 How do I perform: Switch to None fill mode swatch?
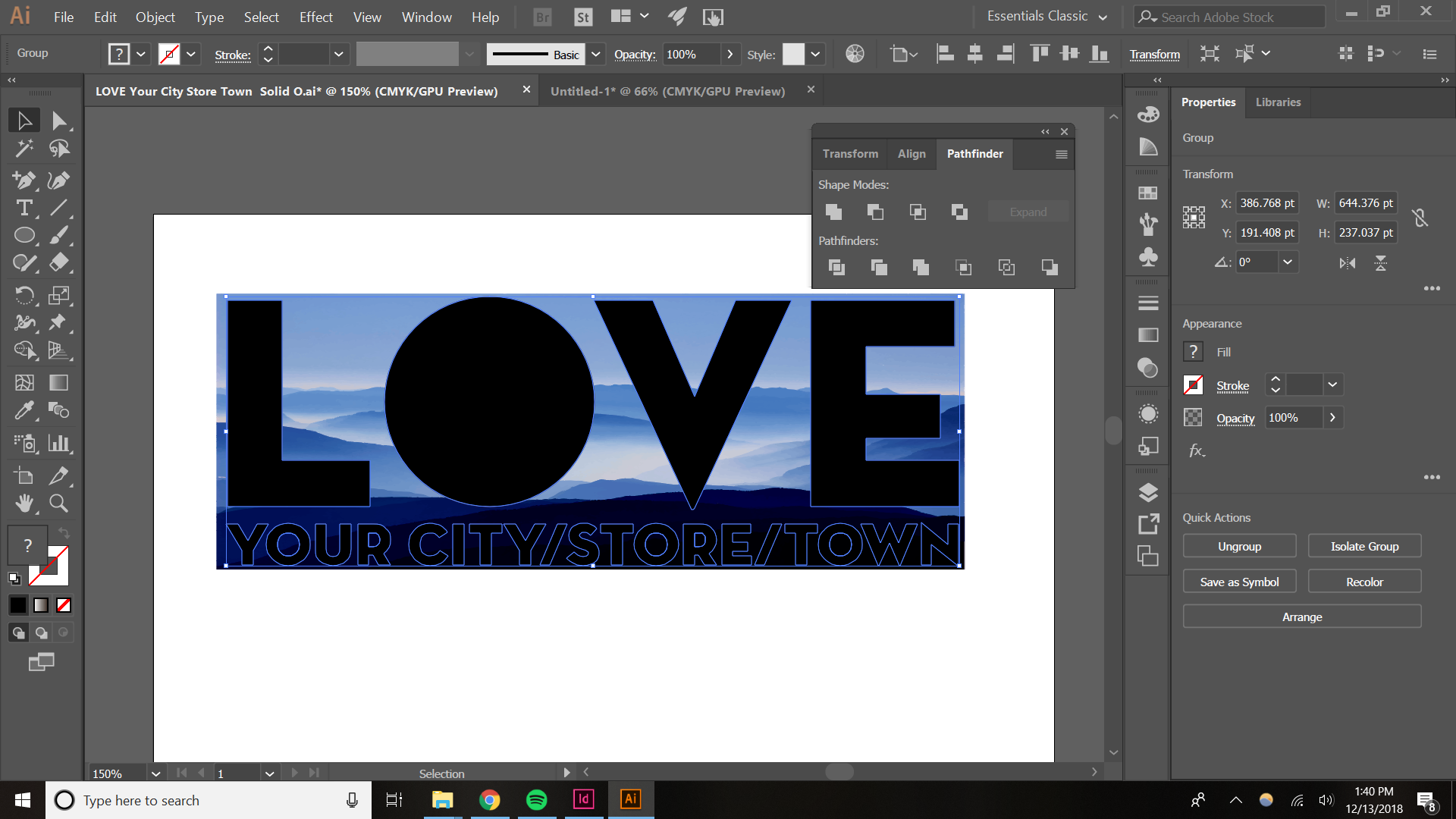tap(64, 605)
